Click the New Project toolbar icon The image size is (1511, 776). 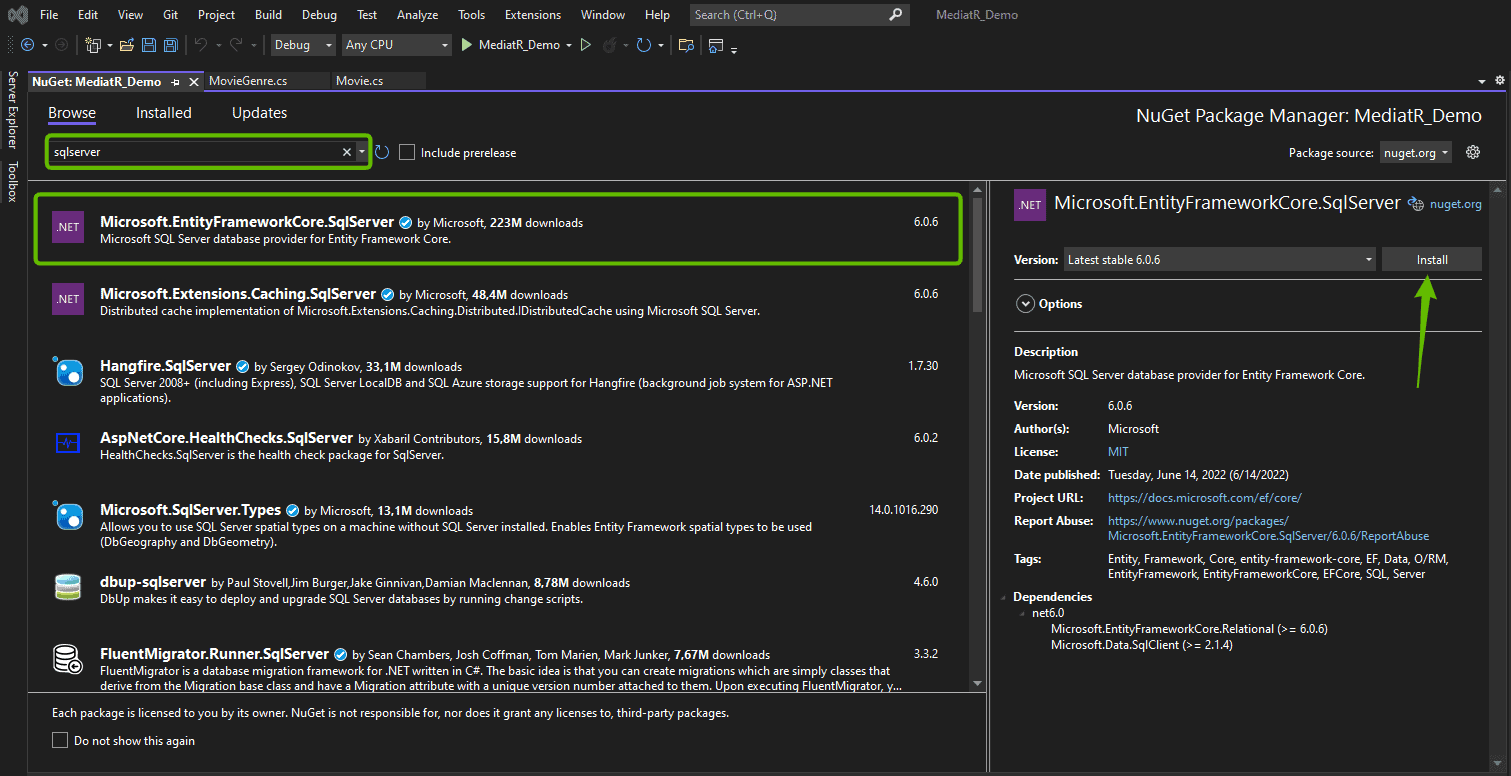(x=94, y=45)
